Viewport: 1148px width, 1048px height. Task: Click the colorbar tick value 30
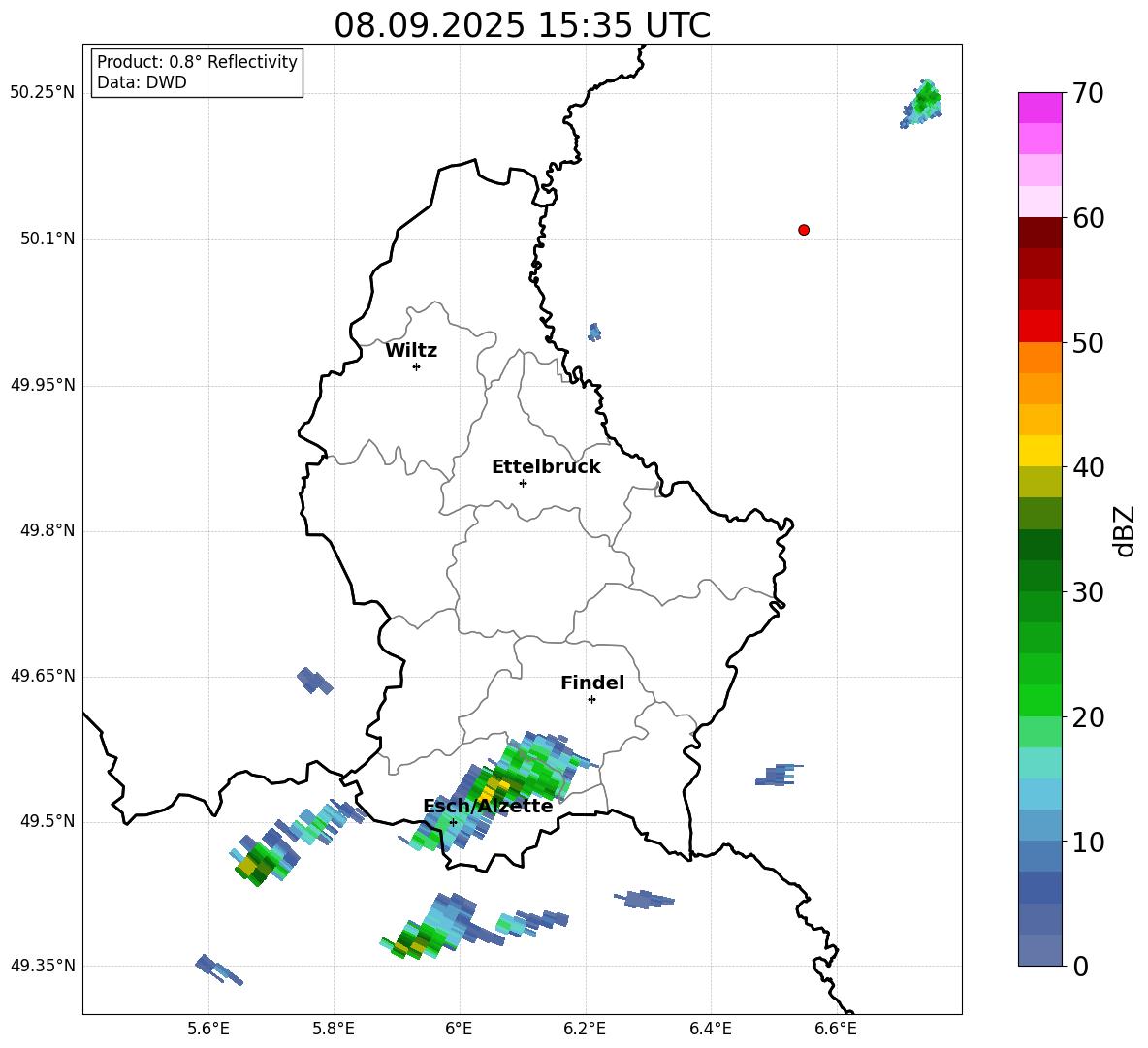pos(1088,592)
